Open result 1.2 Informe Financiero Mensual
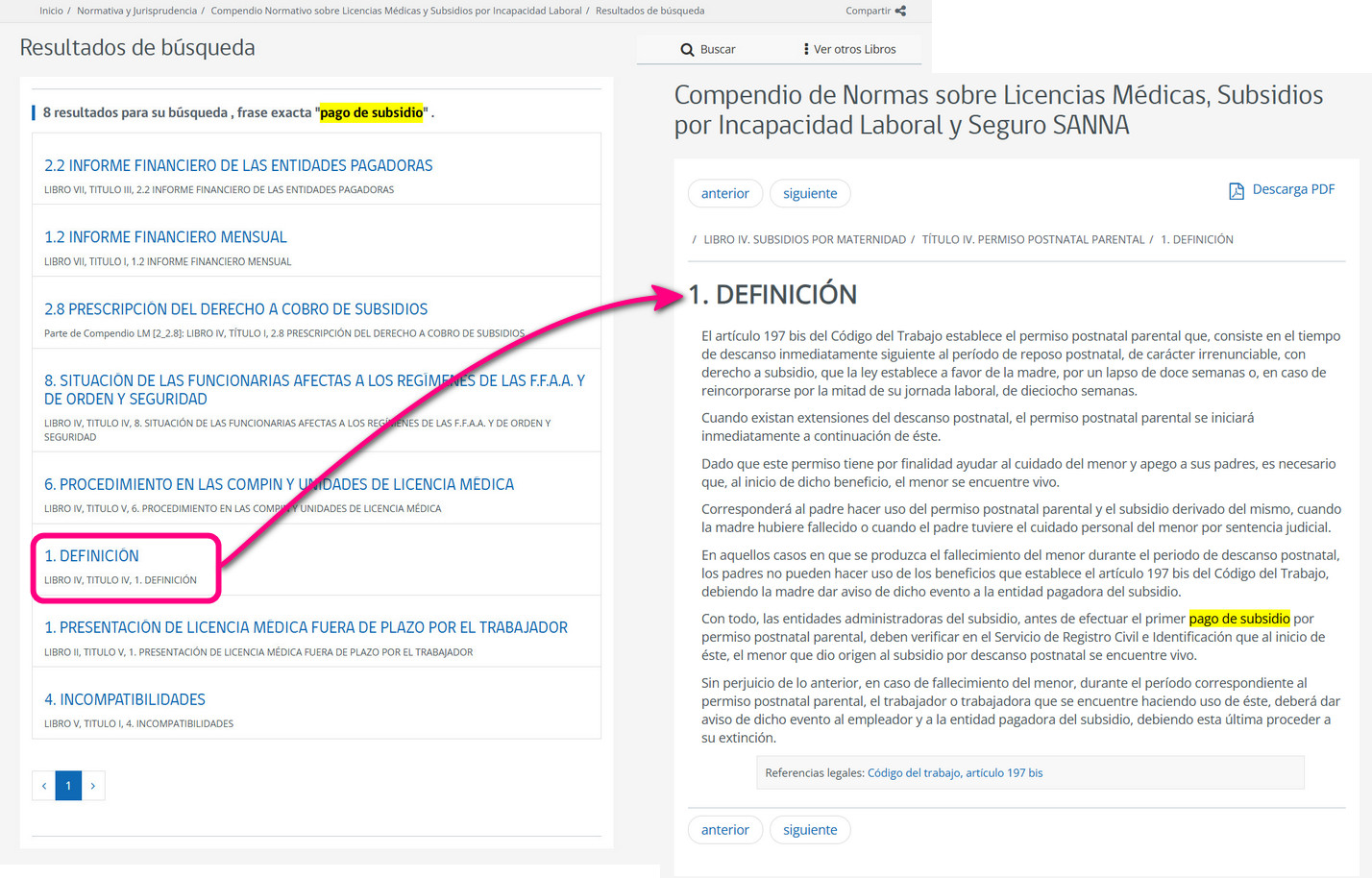1372x878 pixels. click(165, 237)
